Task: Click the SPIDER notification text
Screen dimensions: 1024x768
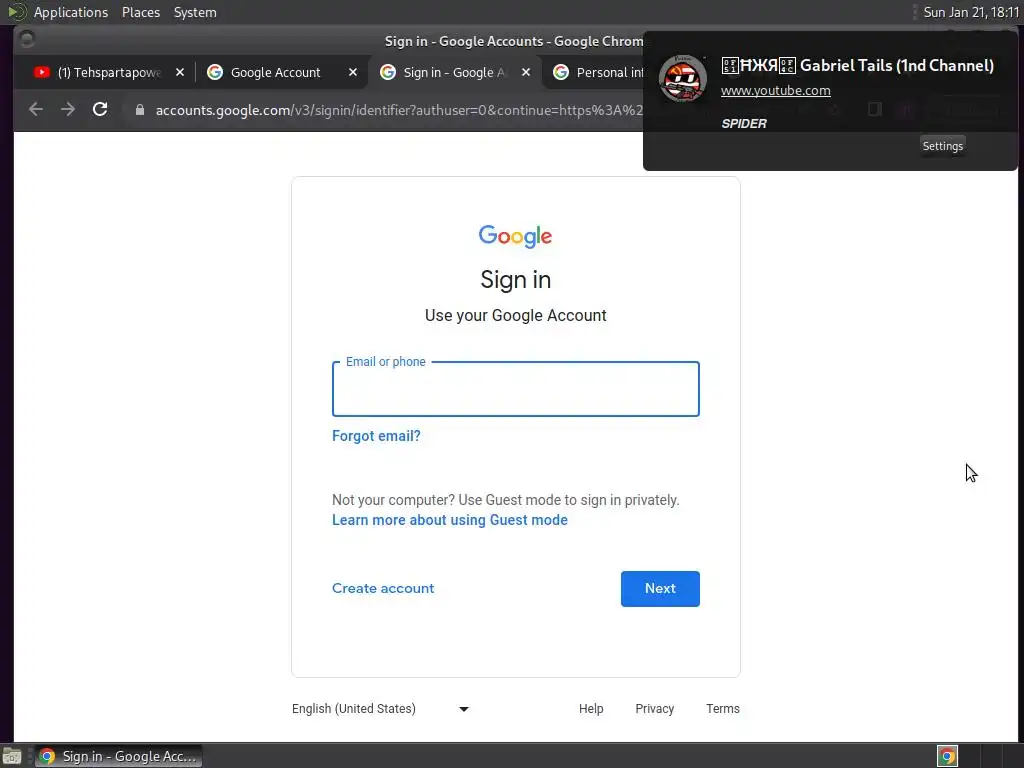Action: (x=744, y=123)
